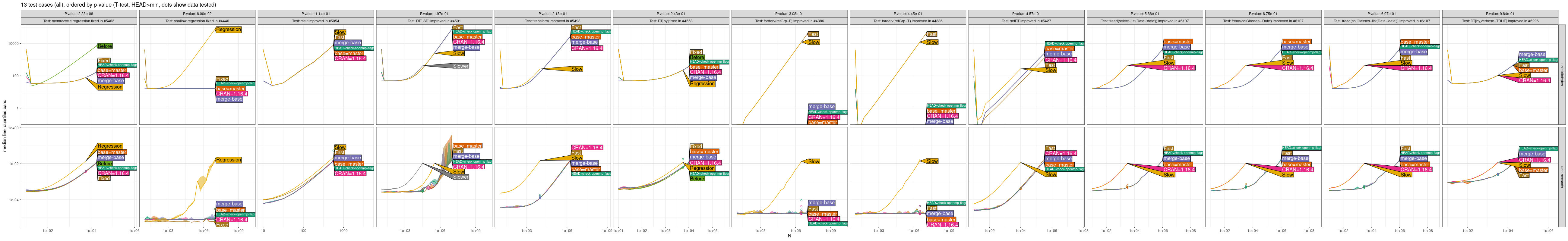Click Slow label in forderv(retGrp=T) seconds plot
This screenshot has width=1568, height=241.
932,161
